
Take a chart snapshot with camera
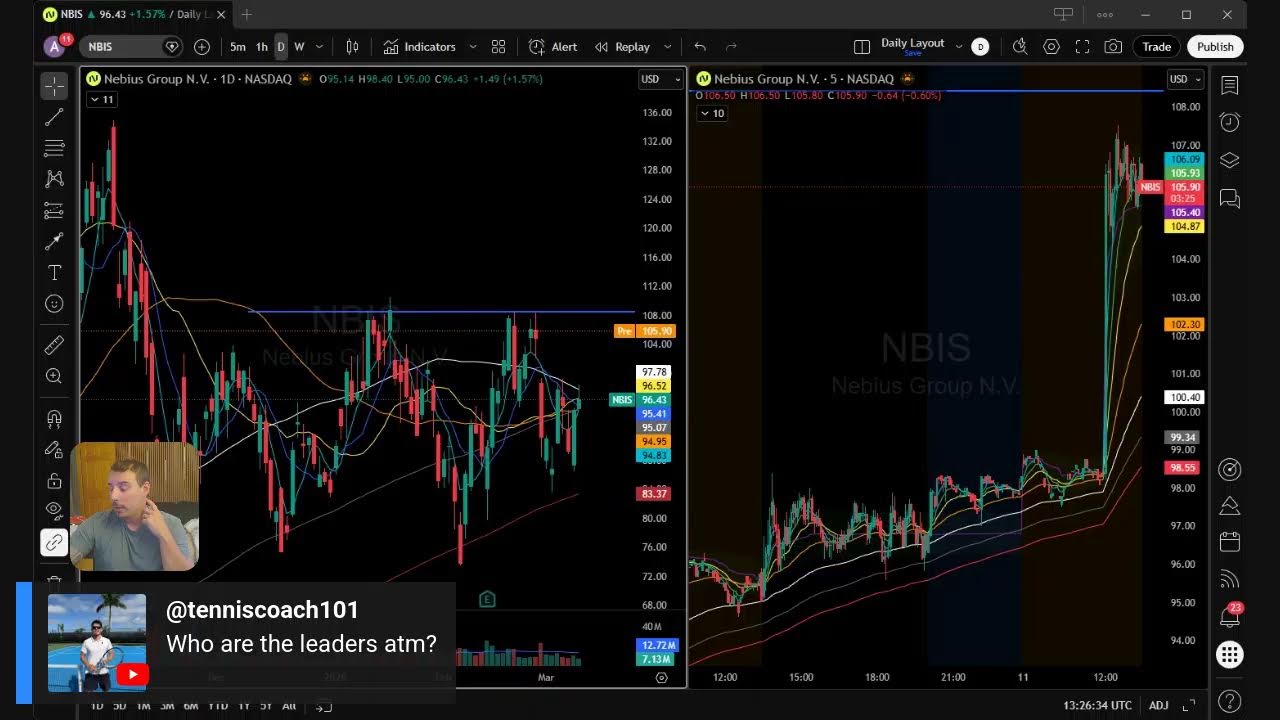click(x=1113, y=47)
